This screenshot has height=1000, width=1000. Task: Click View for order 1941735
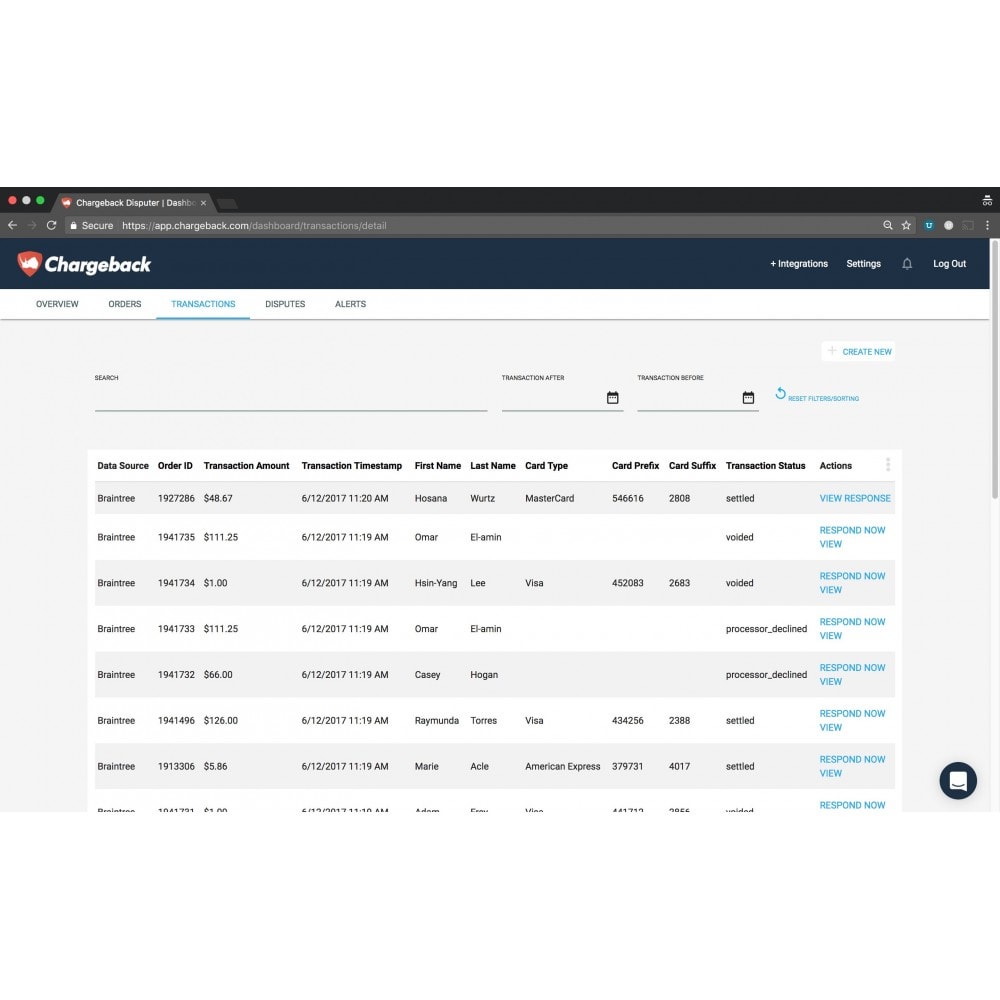[x=830, y=544]
